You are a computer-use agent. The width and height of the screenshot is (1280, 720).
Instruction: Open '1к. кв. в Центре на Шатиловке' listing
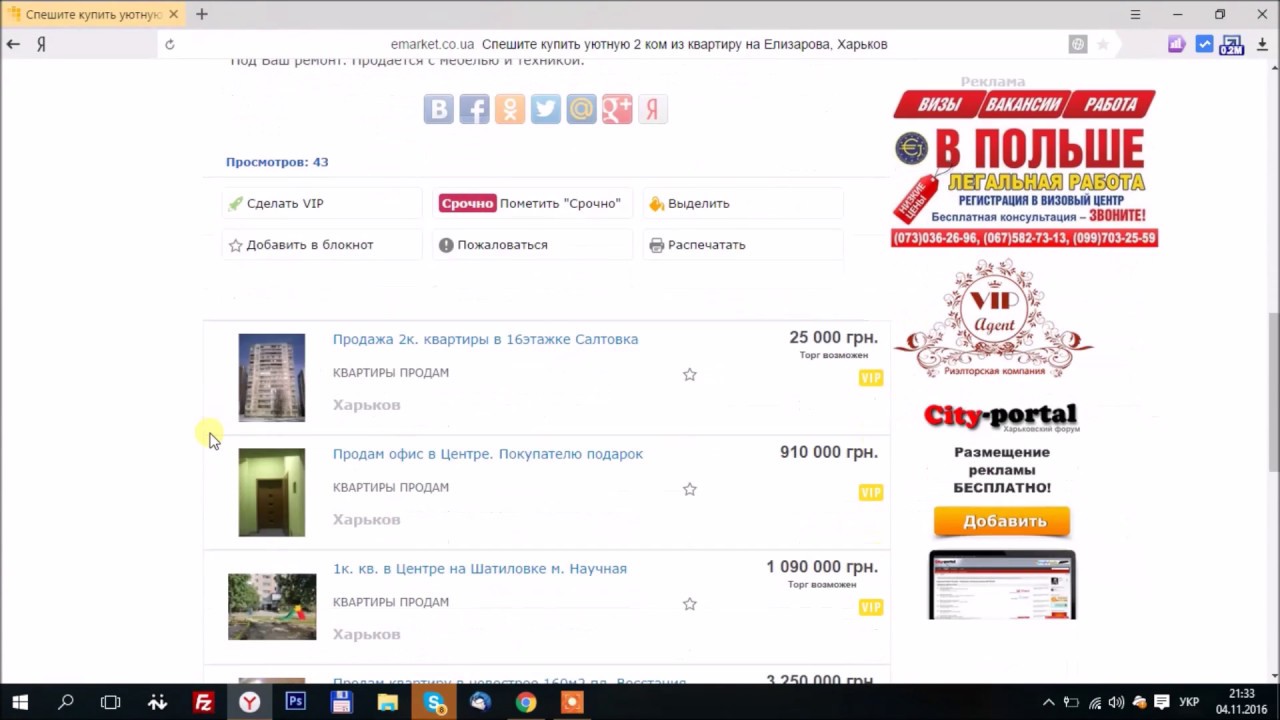tap(480, 569)
